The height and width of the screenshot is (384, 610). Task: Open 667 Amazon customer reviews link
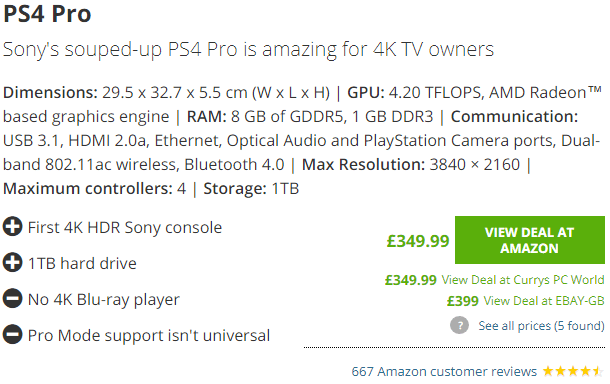click(x=444, y=371)
